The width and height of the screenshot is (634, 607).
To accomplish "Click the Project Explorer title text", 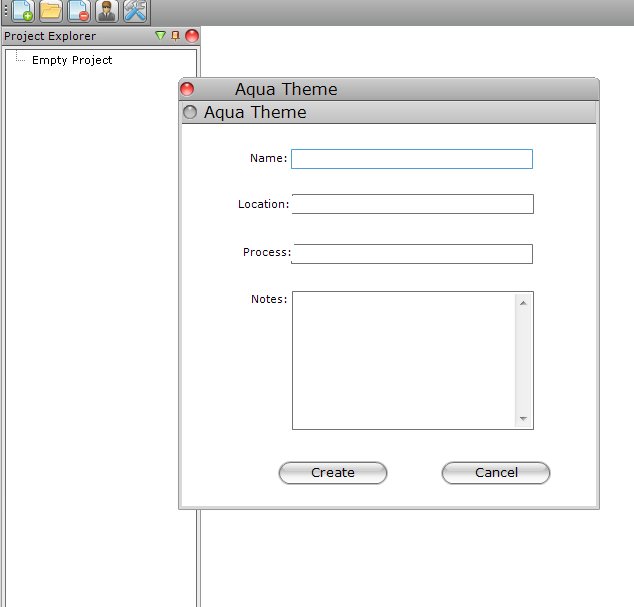I will point(50,36).
